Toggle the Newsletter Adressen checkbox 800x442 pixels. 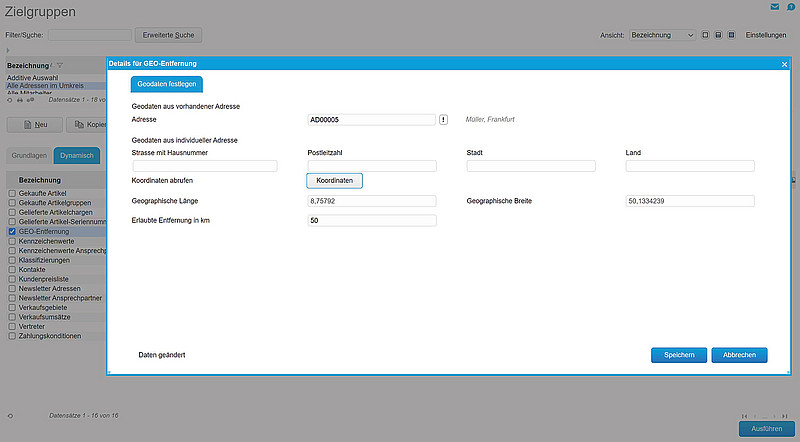pyautogui.click(x=12, y=289)
